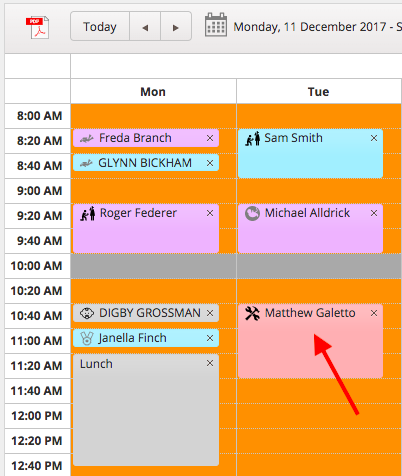
Task: Delete Matthew Galetto appointment using X
Action: 374,313
